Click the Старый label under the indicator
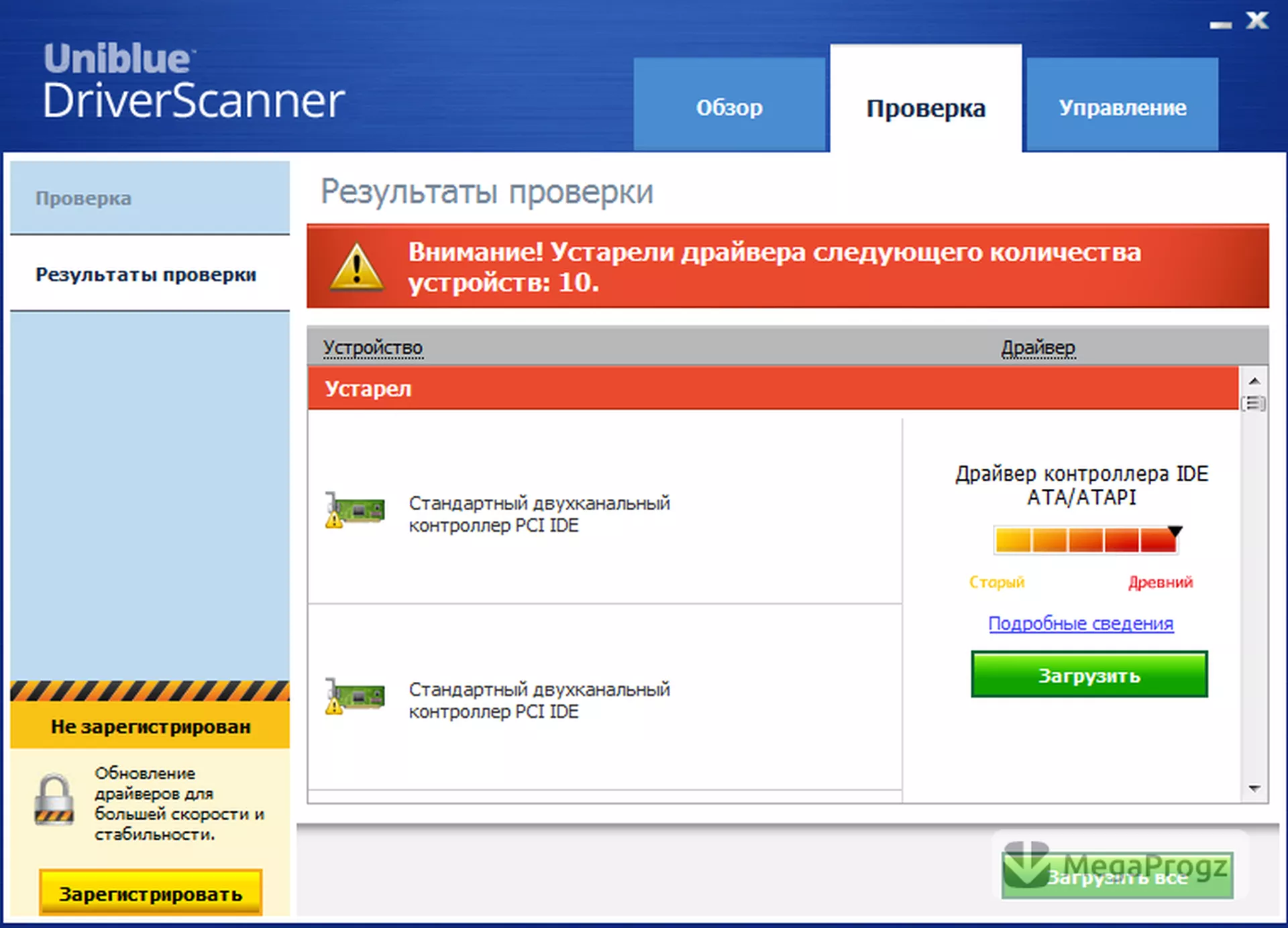The height and width of the screenshot is (928, 1288). click(x=997, y=582)
